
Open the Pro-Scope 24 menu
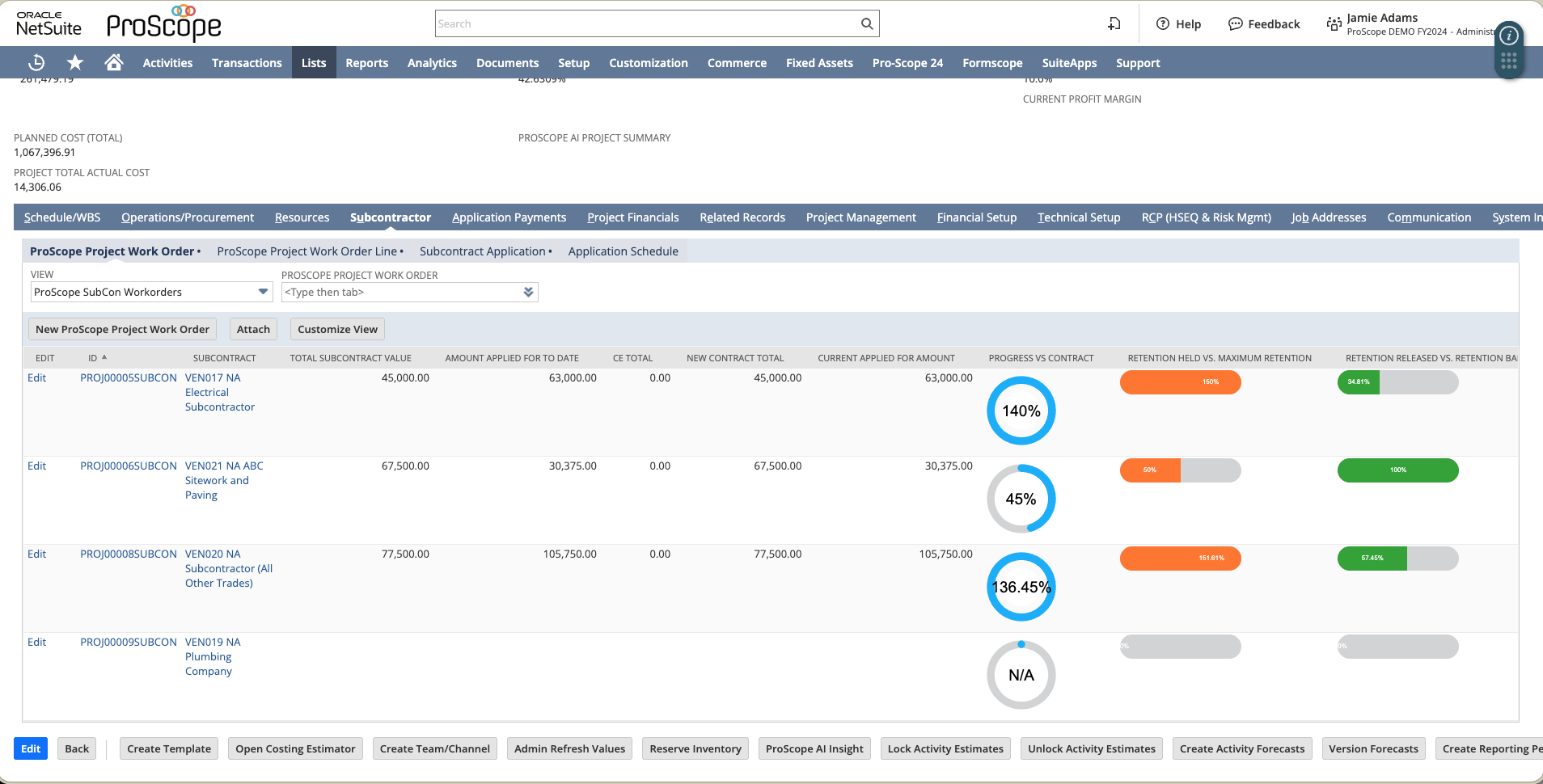[907, 62]
